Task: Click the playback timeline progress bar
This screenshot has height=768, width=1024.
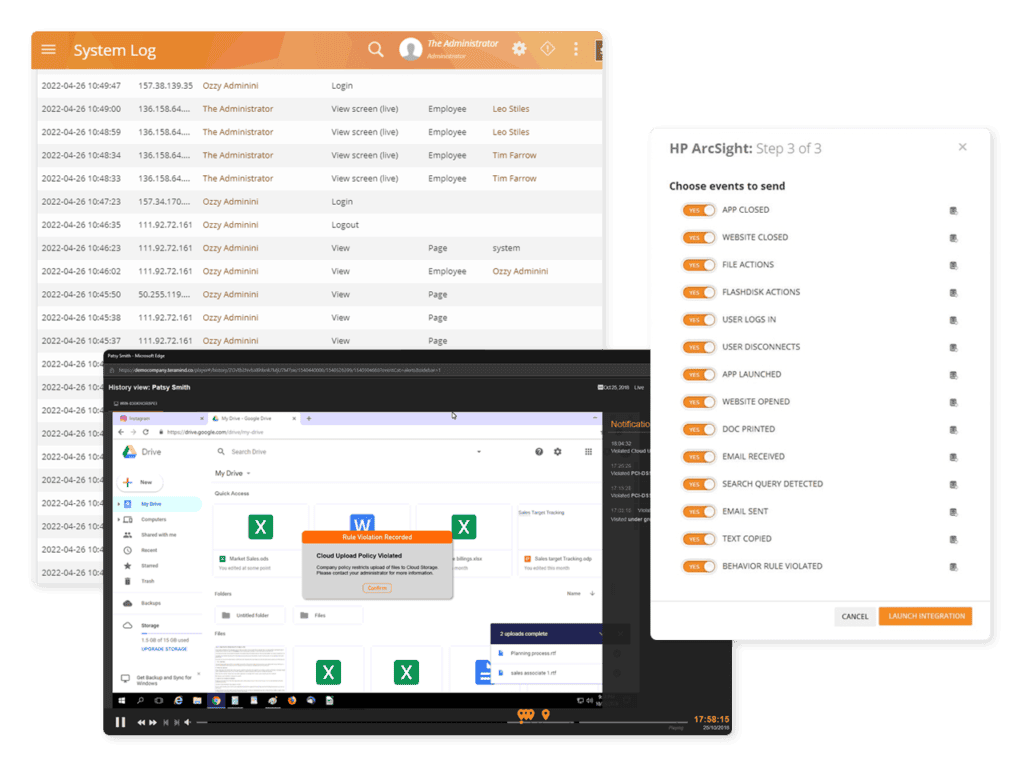Action: 441,722
